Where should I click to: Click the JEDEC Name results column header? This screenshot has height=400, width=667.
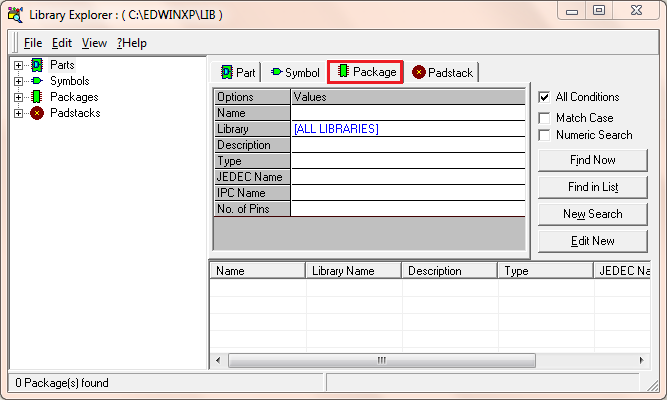[x=622, y=271]
